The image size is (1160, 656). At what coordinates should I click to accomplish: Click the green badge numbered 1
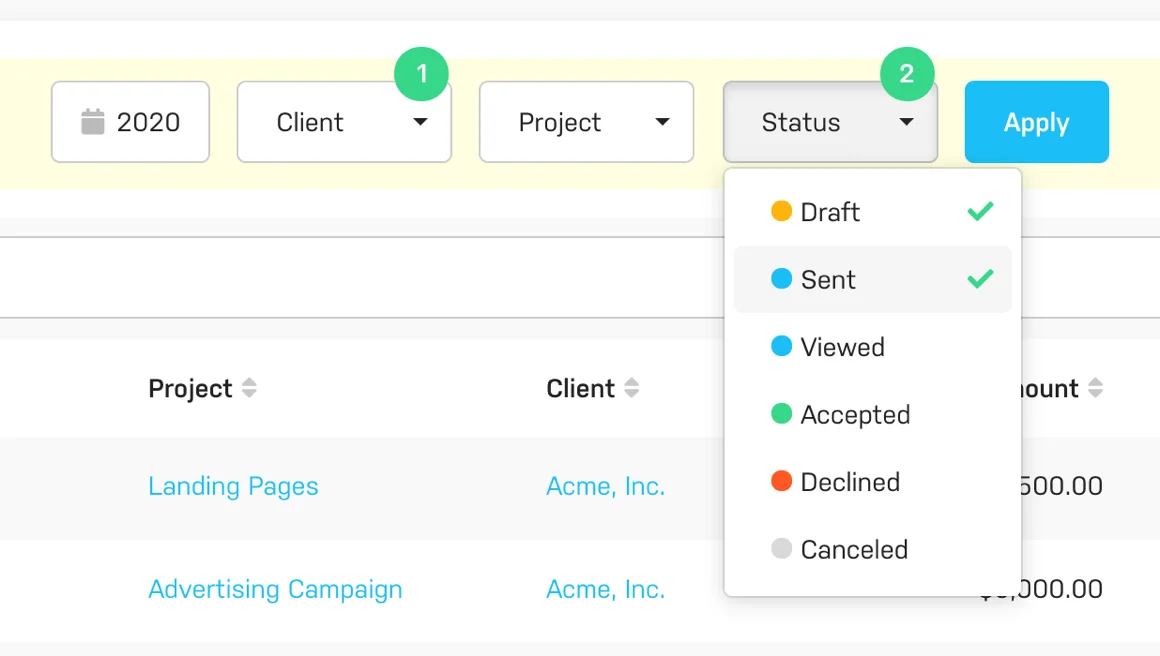[x=421, y=73]
